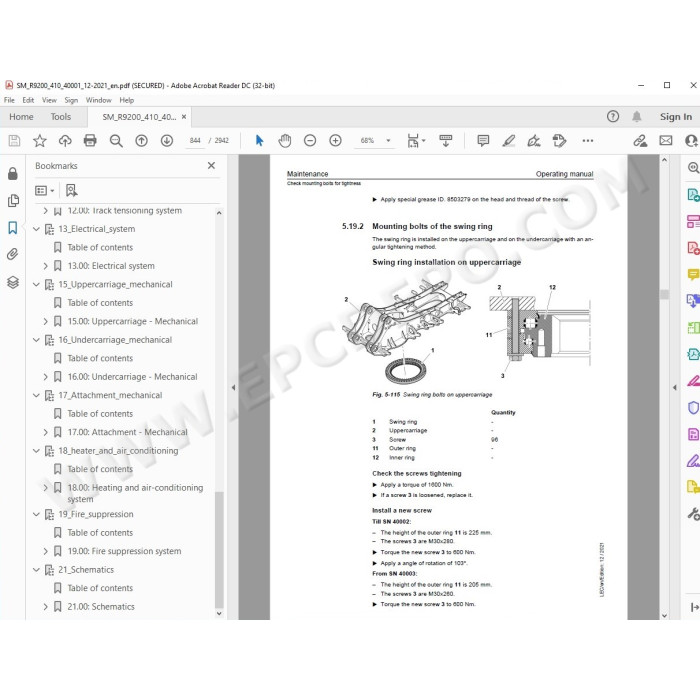Switch to Home tab
This screenshot has width=700, height=700.
(21, 117)
